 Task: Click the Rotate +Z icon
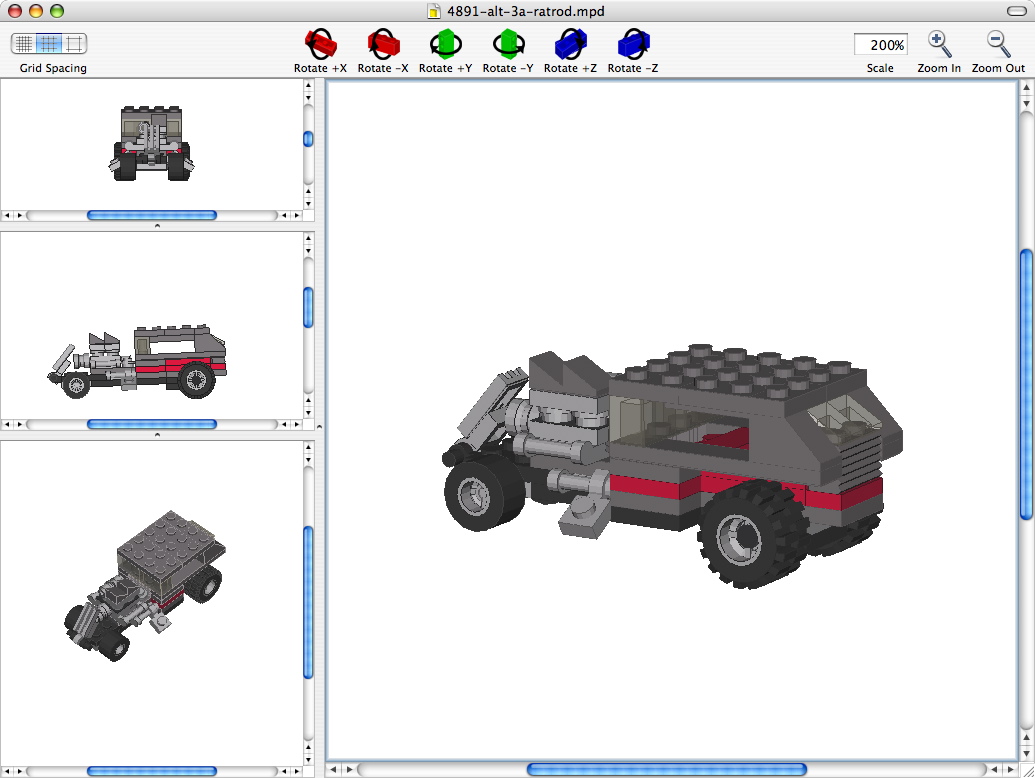tap(569, 42)
